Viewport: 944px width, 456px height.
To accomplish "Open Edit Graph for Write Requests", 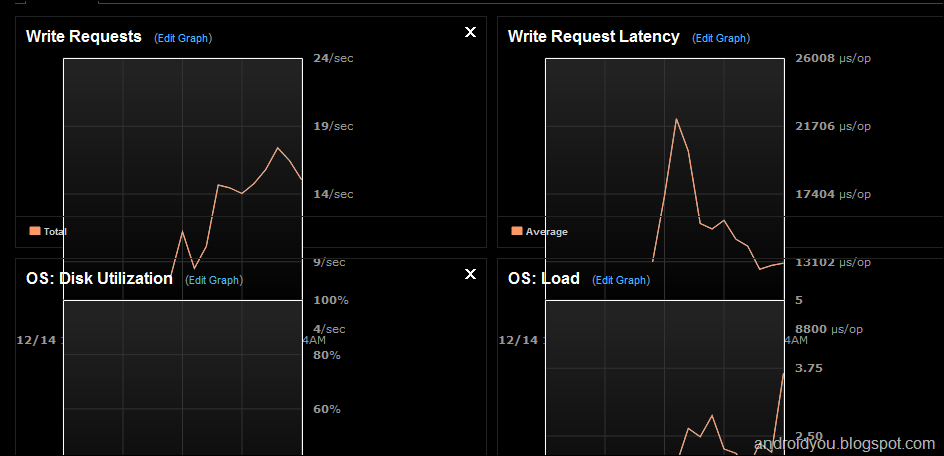I will click(183, 38).
